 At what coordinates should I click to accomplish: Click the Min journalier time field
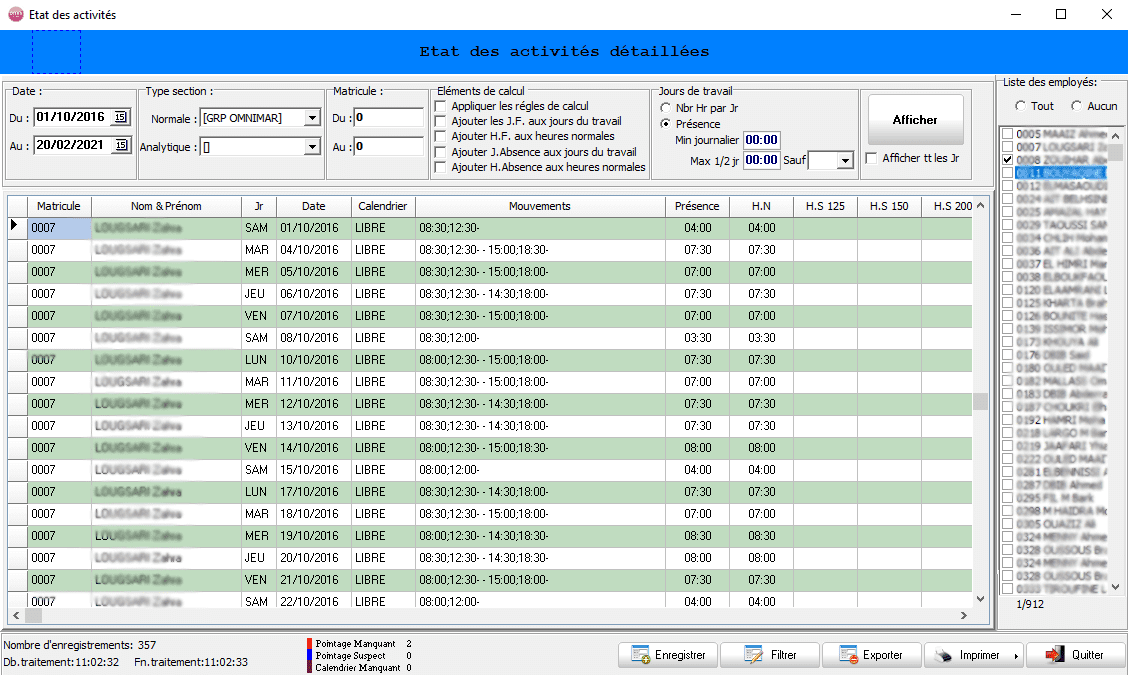click(761, 140)
